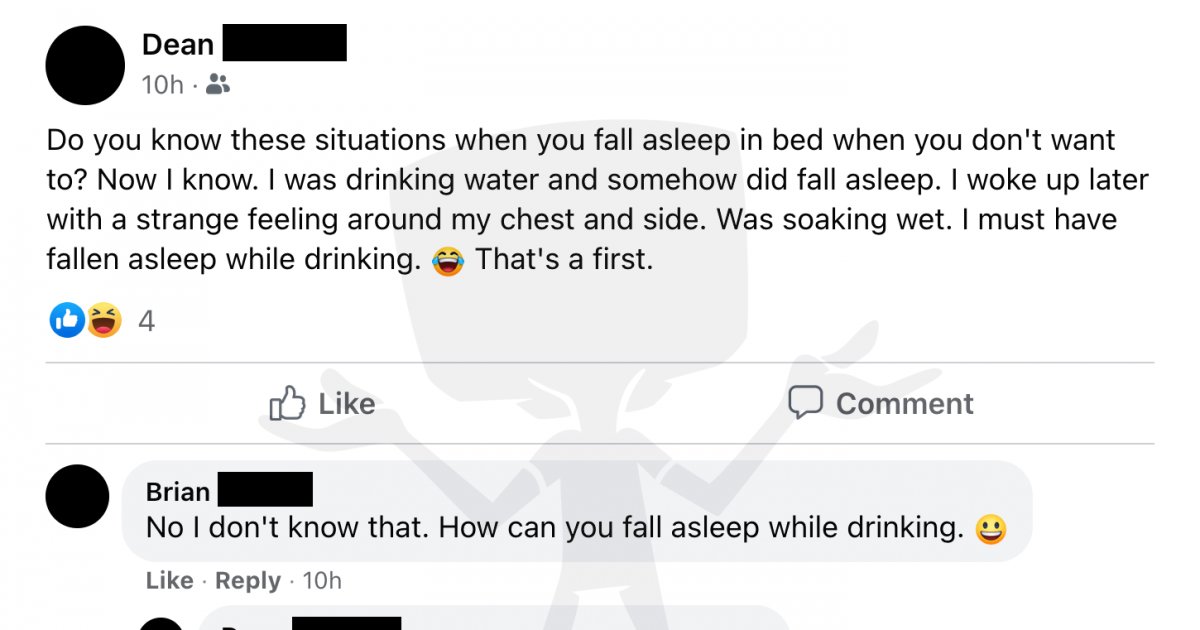1200x630 pixels.
Task: Like Brian's comment
Action: [x=168, y=580]
